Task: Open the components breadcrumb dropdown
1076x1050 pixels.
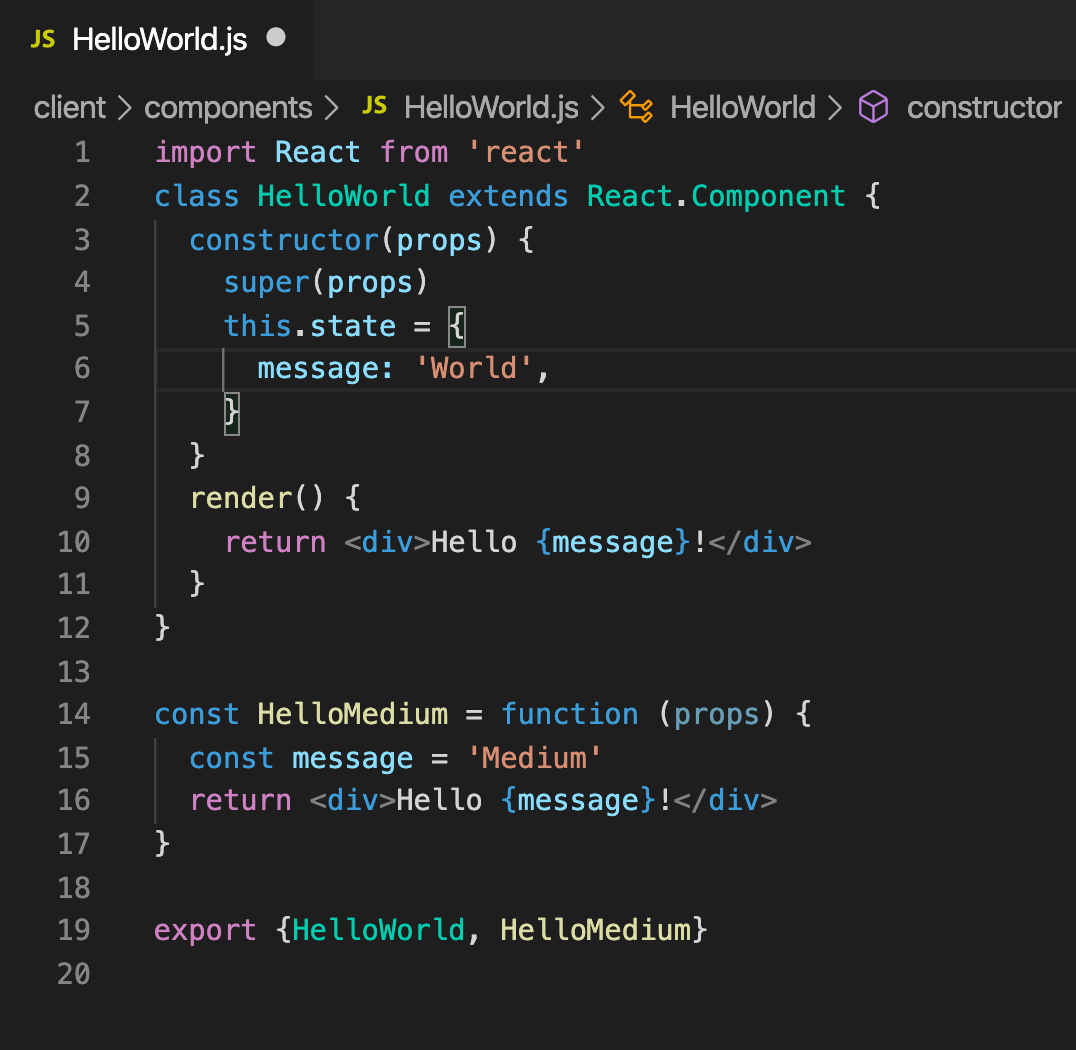Action: click(x=228, y=107)
